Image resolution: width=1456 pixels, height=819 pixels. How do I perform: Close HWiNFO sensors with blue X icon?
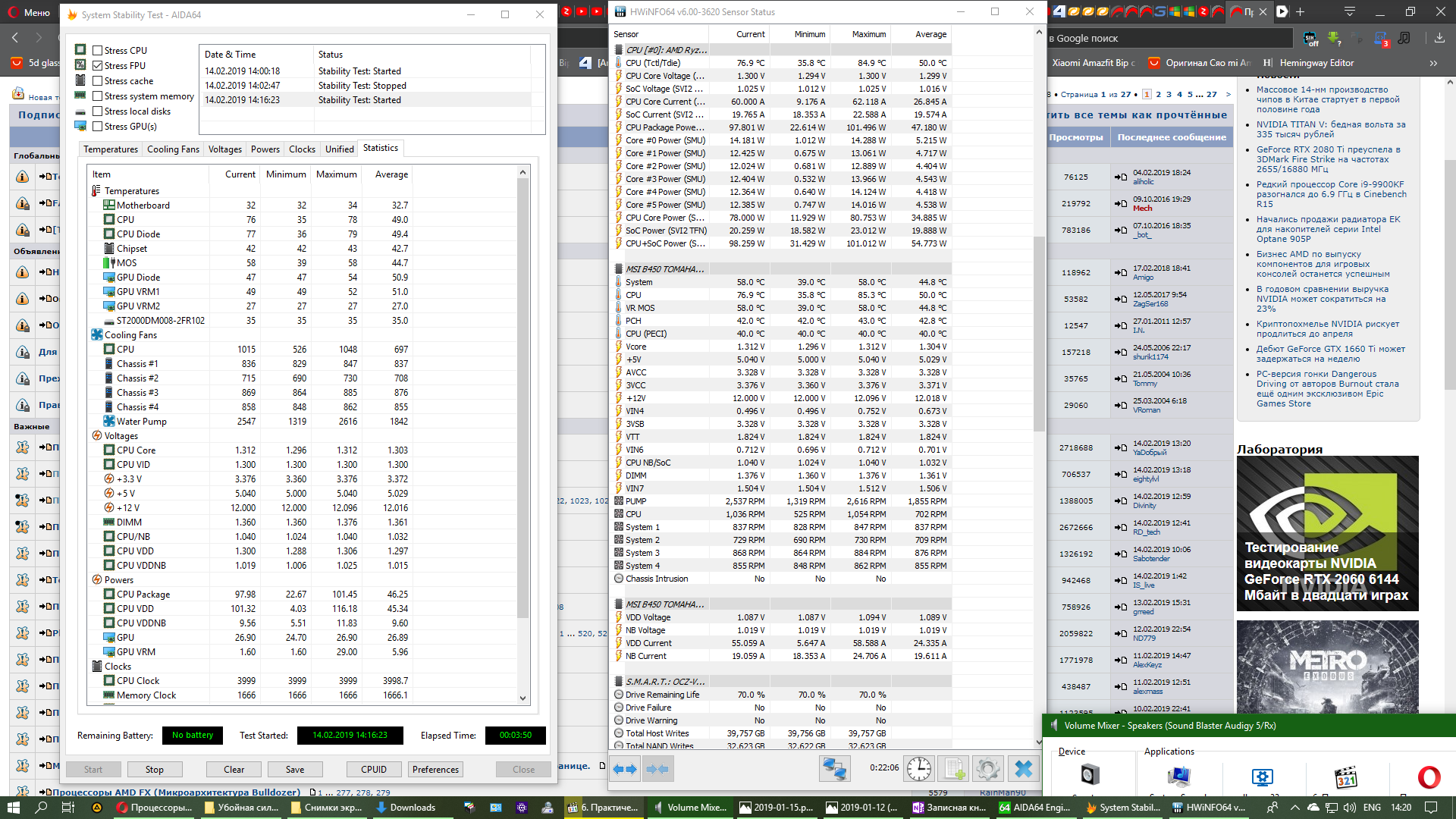pos(1023,769)
